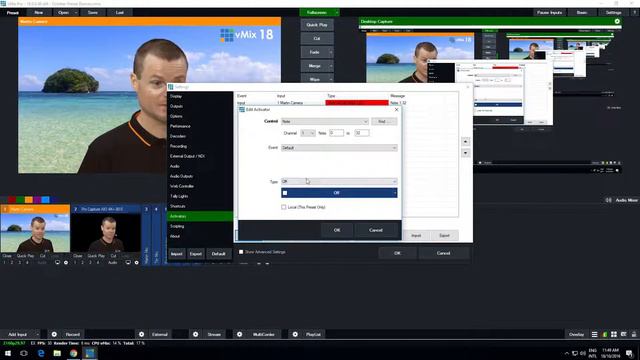This screenshot has height=360, width=640.
Task: Click Cut transition button
Action: coord(317,38)
